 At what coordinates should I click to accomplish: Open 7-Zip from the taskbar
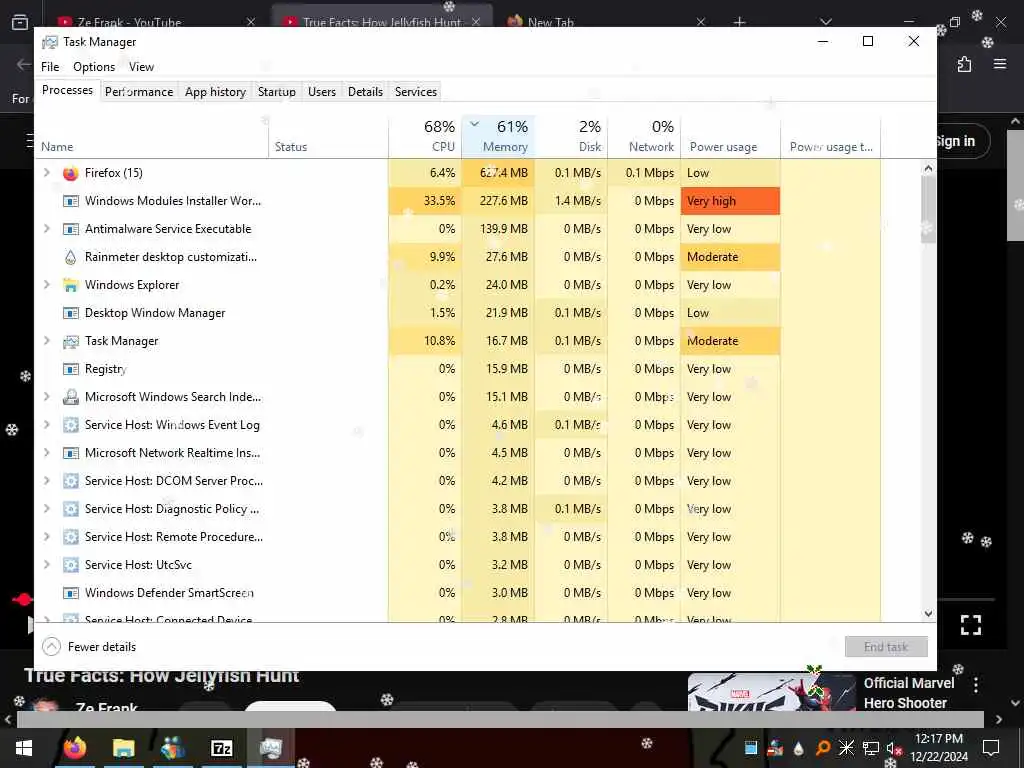(x=222, y=748)
